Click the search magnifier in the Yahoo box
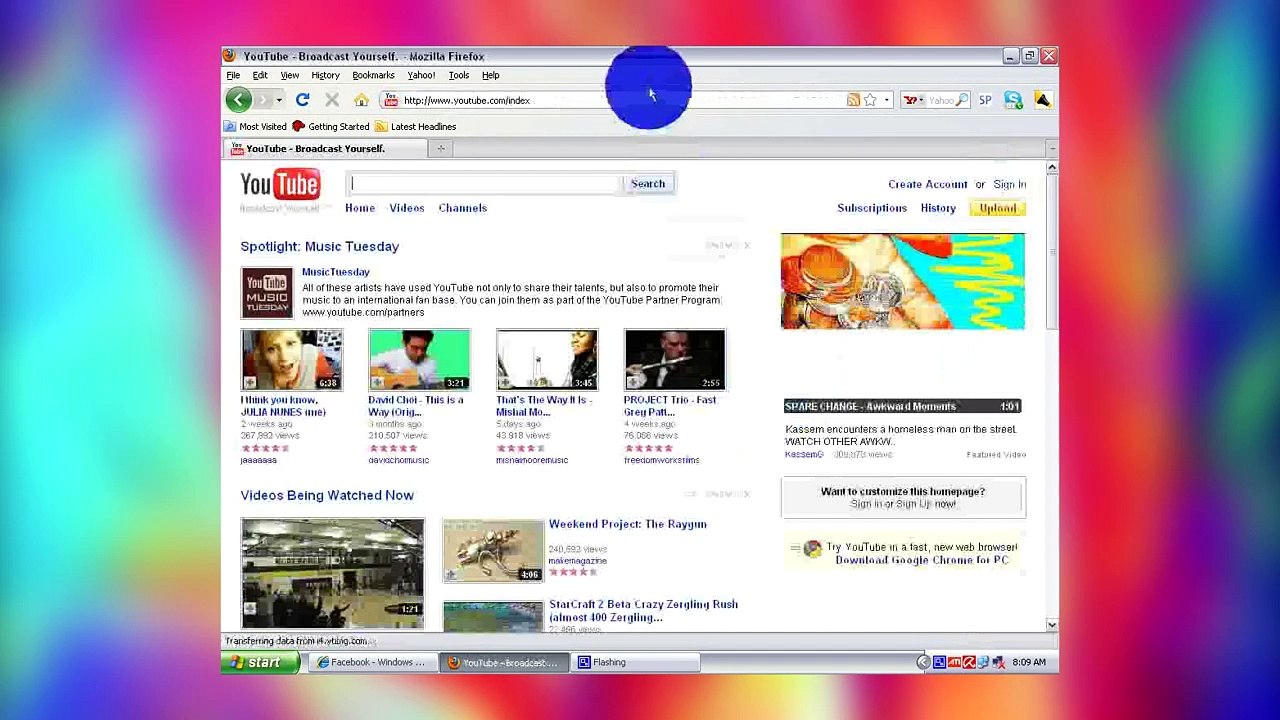This screenshot has height=720, width=1280. tap(961, 100)
